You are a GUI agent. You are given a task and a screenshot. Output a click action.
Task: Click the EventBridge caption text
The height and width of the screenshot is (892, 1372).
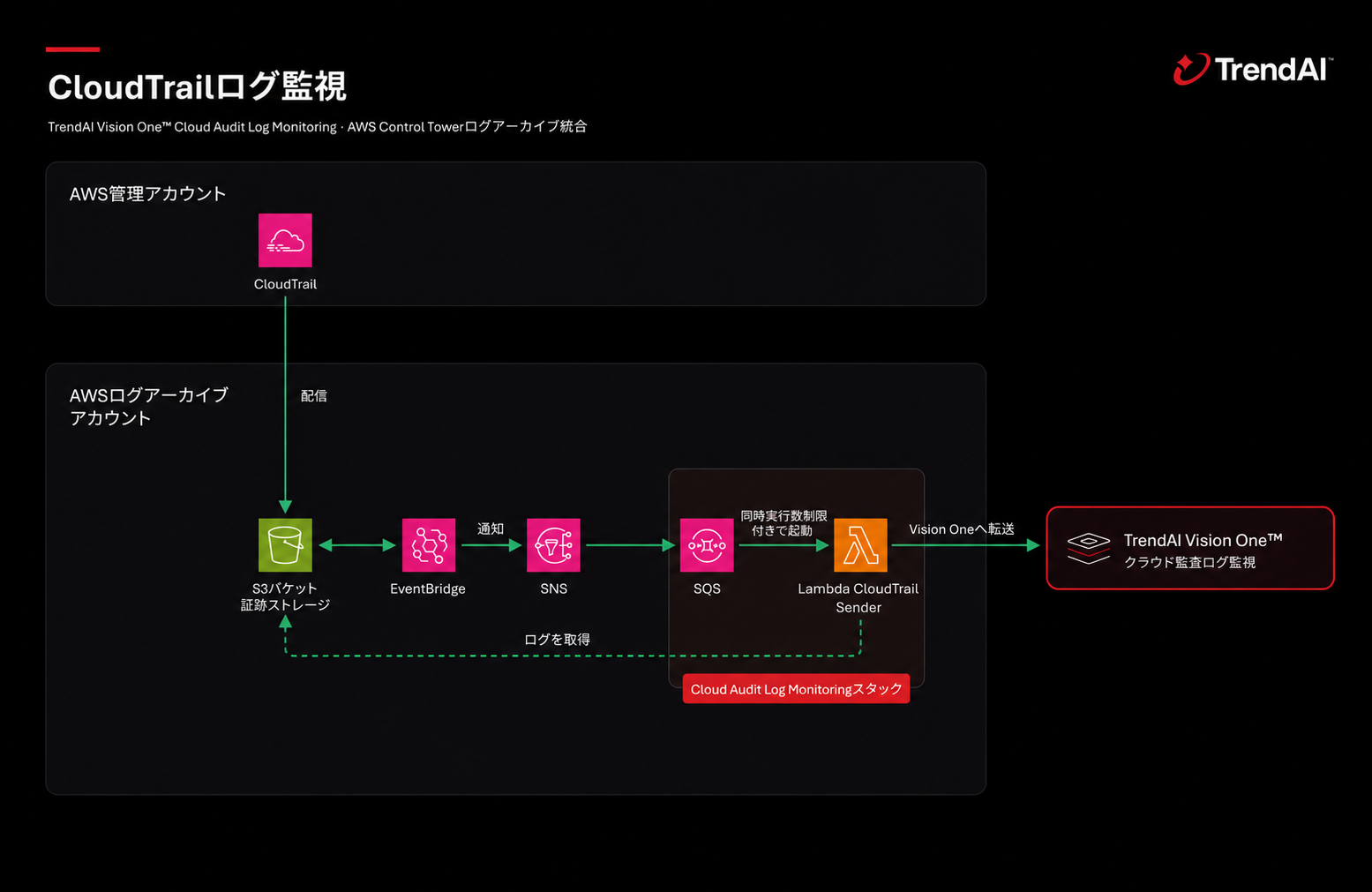coord(428,588)
